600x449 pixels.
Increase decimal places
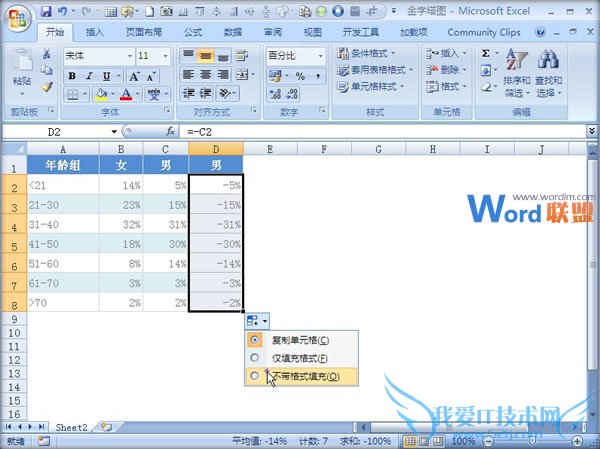tap(275, 94)
